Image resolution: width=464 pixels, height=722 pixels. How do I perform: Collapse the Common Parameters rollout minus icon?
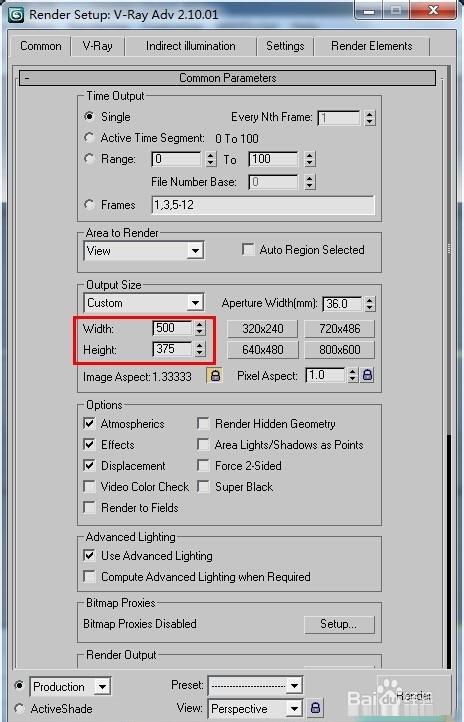click(27, 78)
